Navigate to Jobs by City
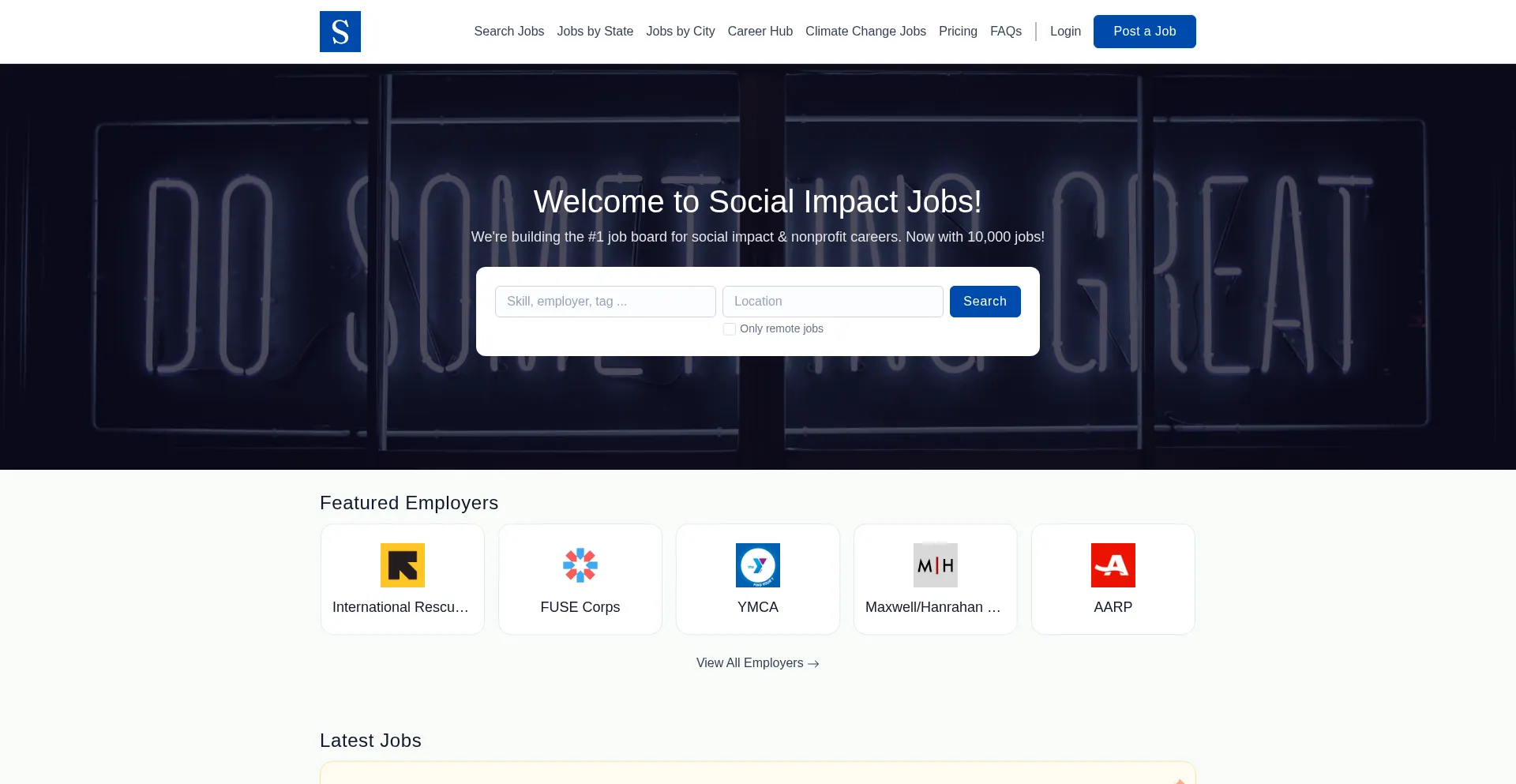This screenshot has width=1516, height=784. tap(681, 32)
